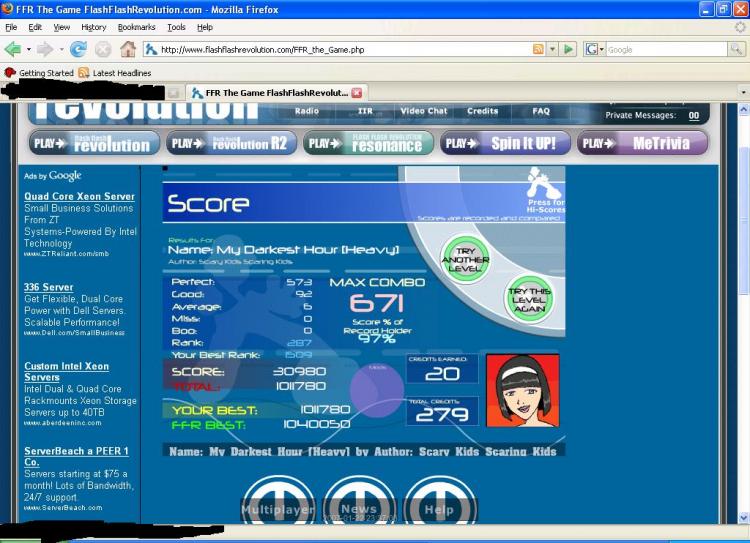The image size is (750, 543).
Task: Click the green Go arrow beside the URL
Action: [568, 49]
